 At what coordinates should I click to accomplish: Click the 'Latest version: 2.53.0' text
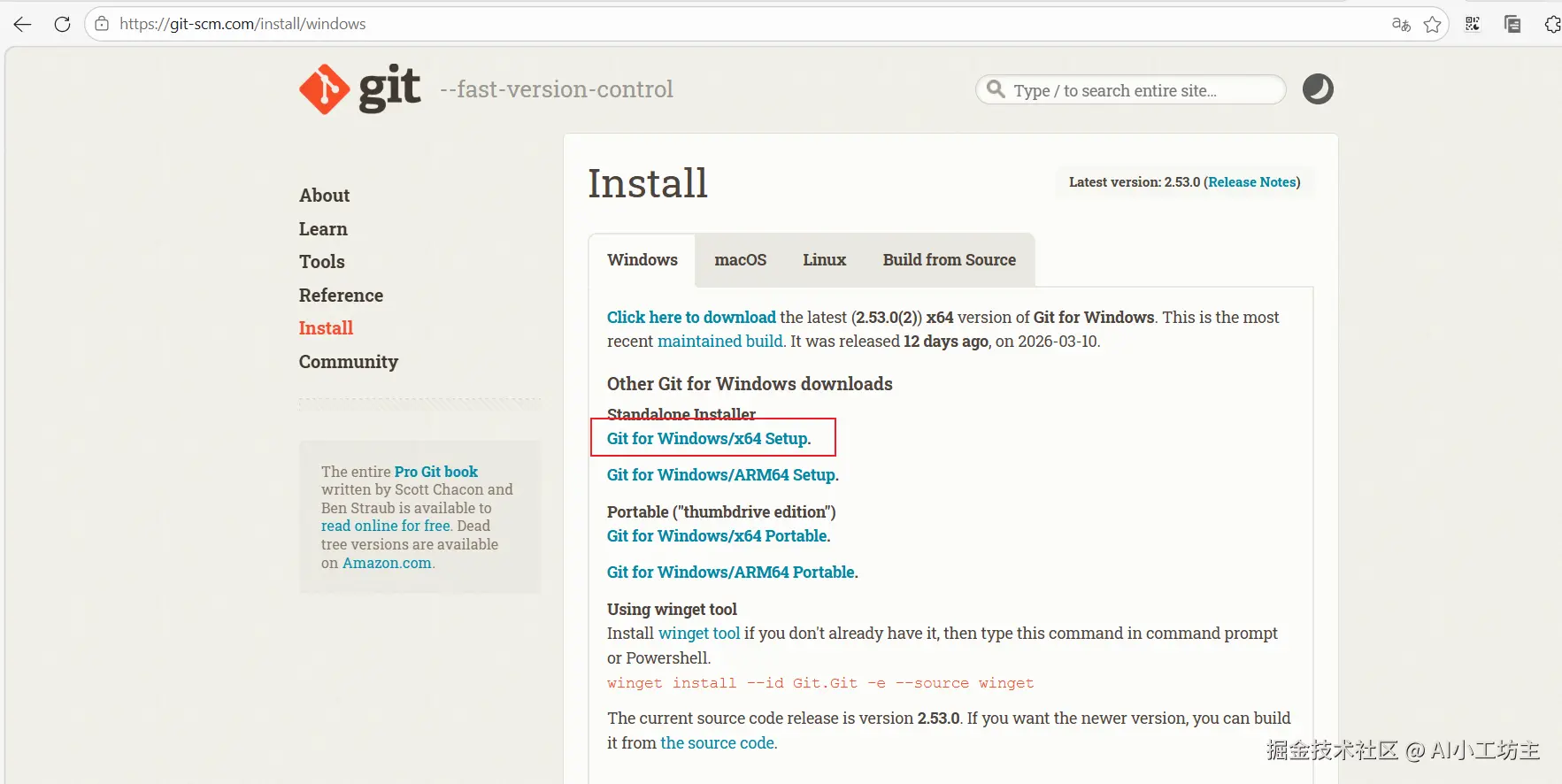tap(1135, 182)
